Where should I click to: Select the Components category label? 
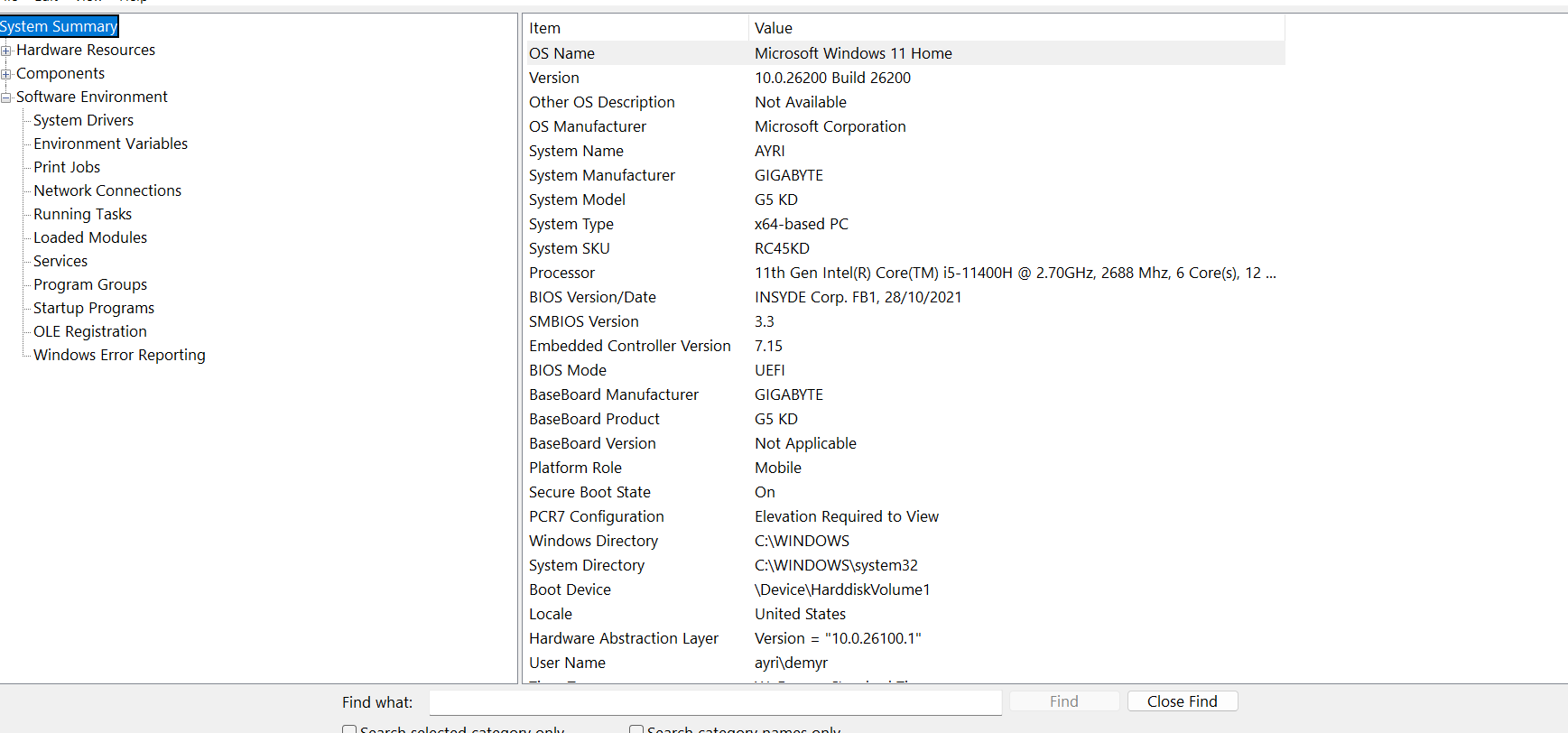tap(60, 73)
